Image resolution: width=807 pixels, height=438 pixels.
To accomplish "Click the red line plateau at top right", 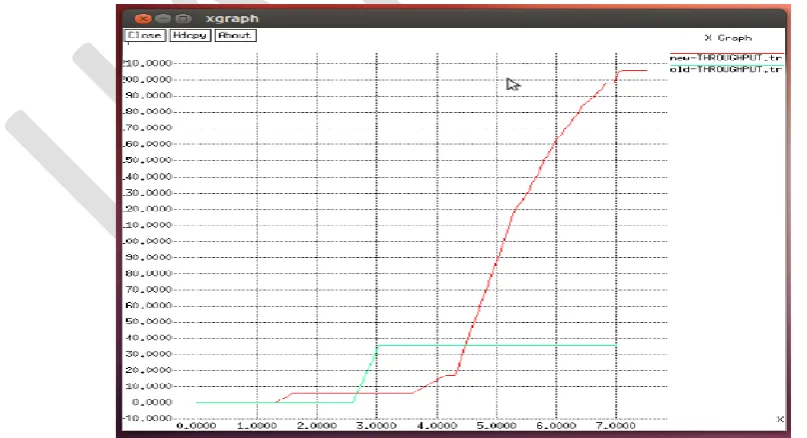I will (x=634, y=71).
